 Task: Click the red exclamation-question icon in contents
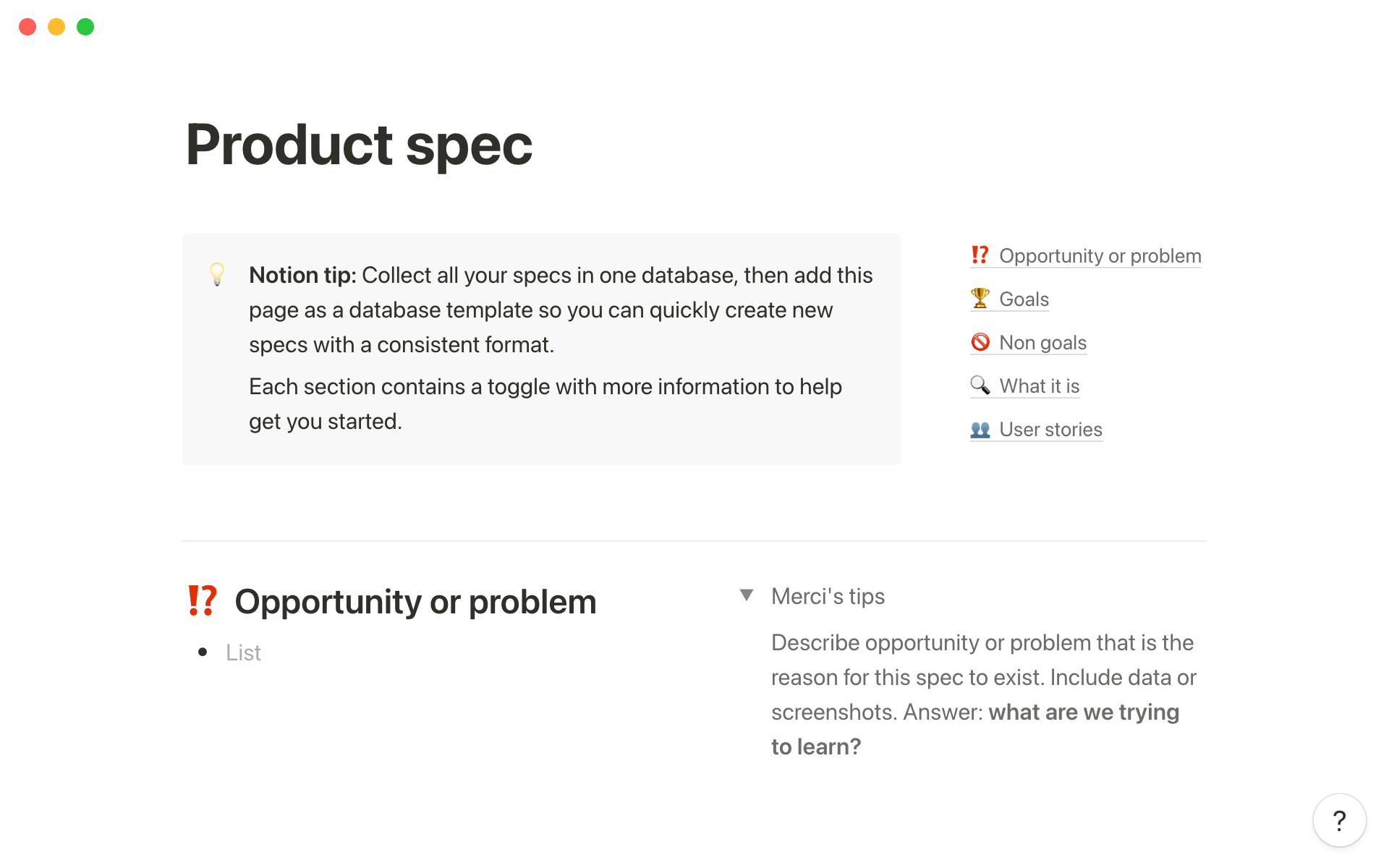pos(980,255)
